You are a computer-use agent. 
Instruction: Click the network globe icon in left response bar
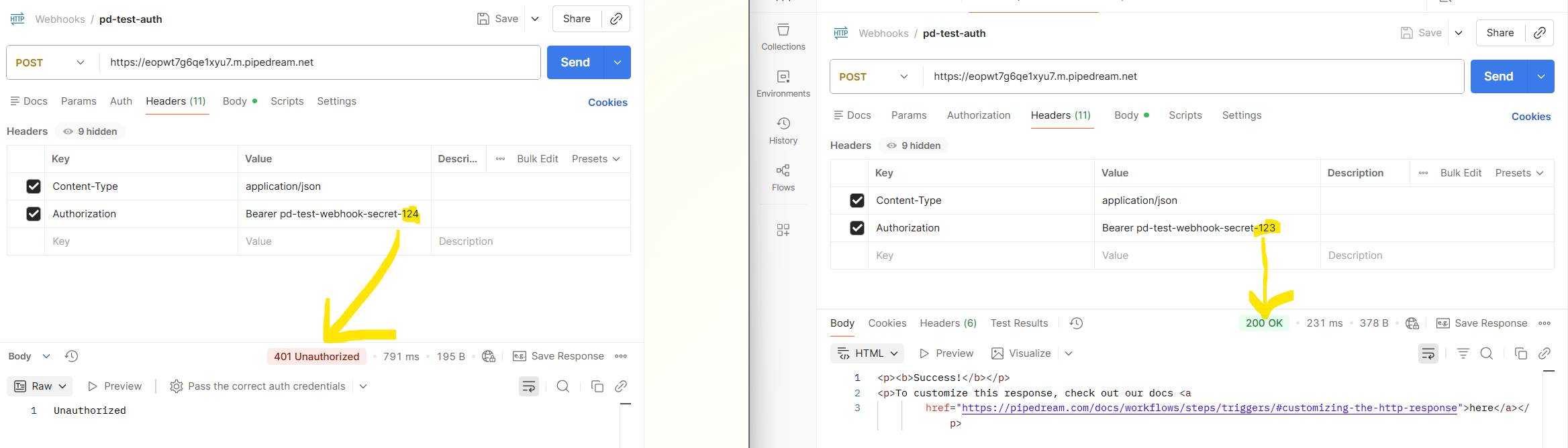pos(489,356)
